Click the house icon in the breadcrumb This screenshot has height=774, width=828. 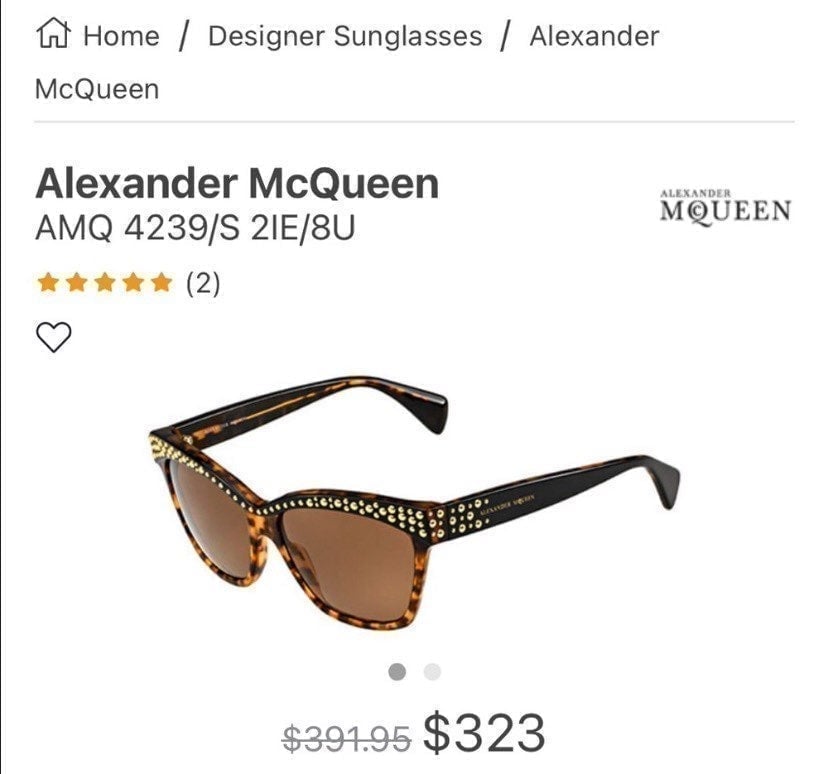[53, 33]
